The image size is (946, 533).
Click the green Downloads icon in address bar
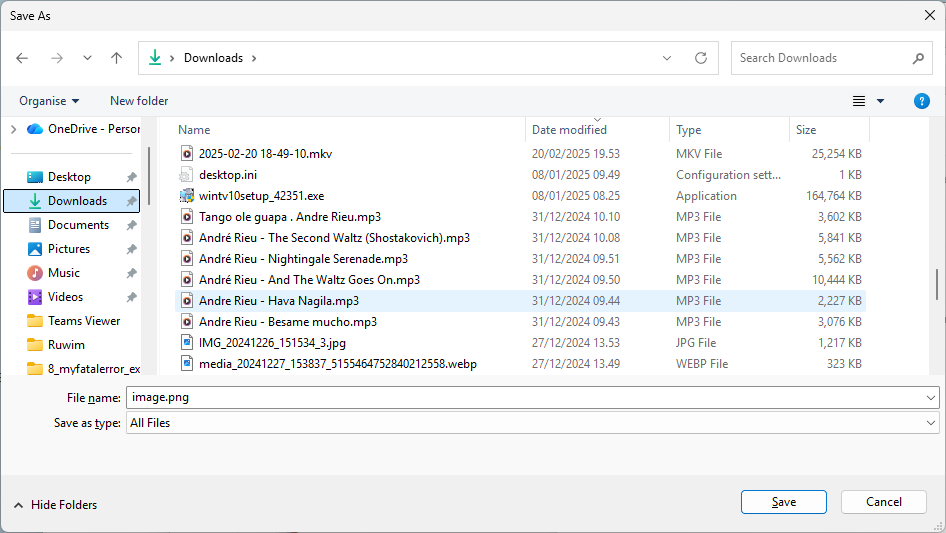pos(155,57)
